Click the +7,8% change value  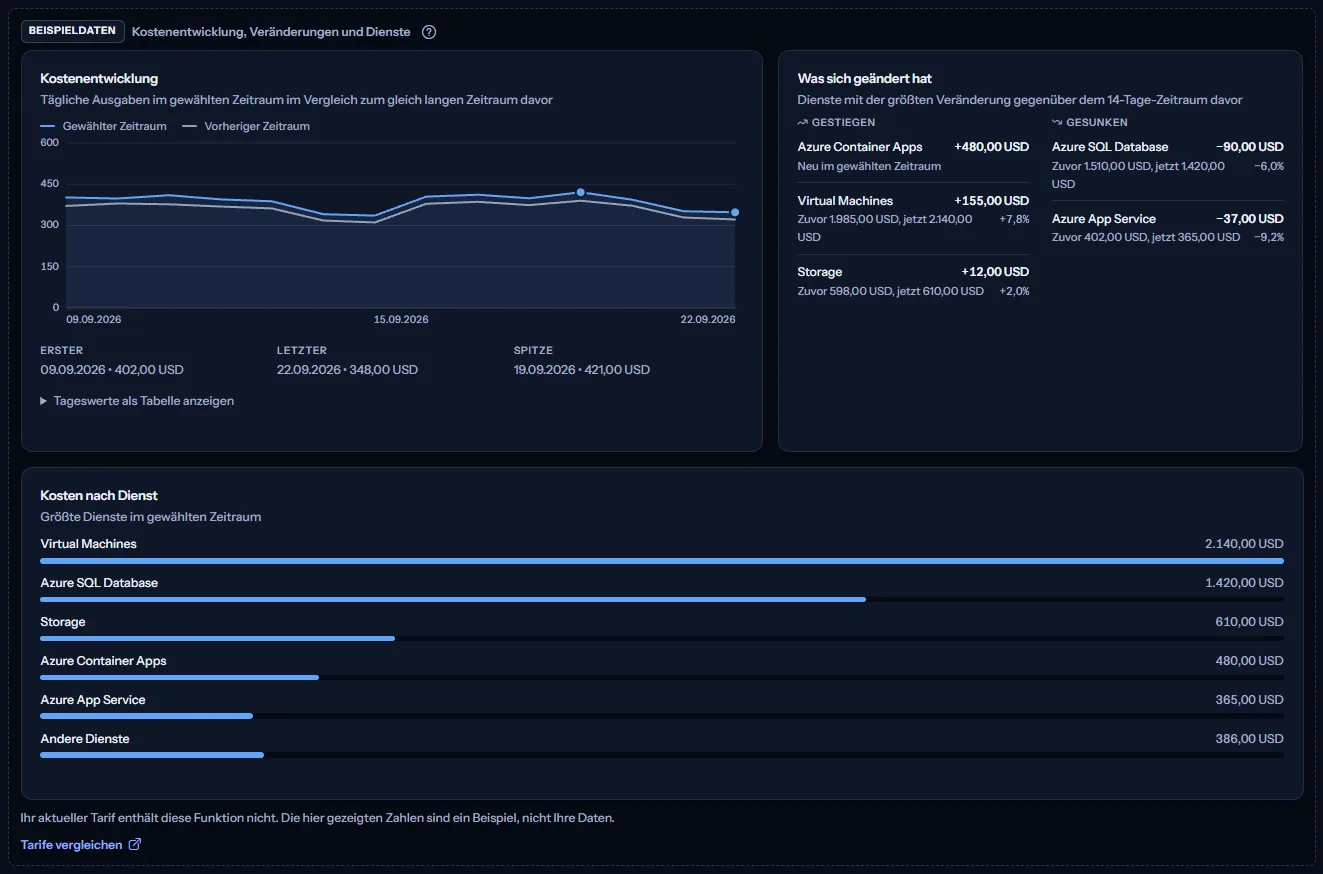[1014, 219]
